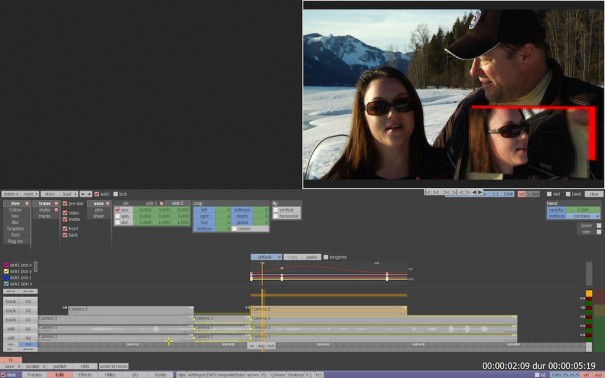Image resolution: width=605 pixels, height=378 pixels.
Task: Toggle the axis1 pos x curve indicator
Action: (x=6, y=265)
